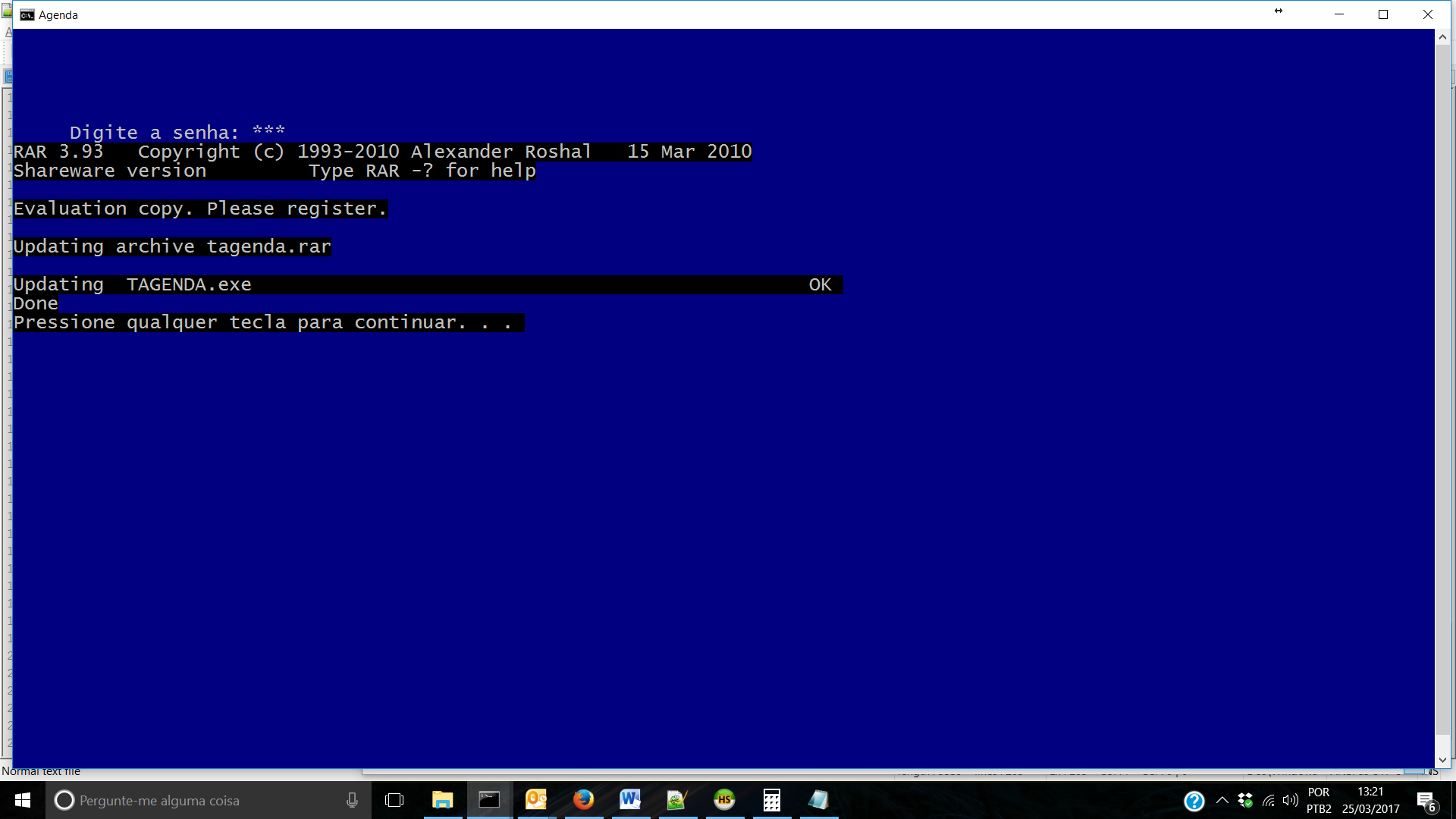This screenshot has width=1456, height=819.
Task: Open the Wi-Fi network flyout
Action: (1268, 800)
